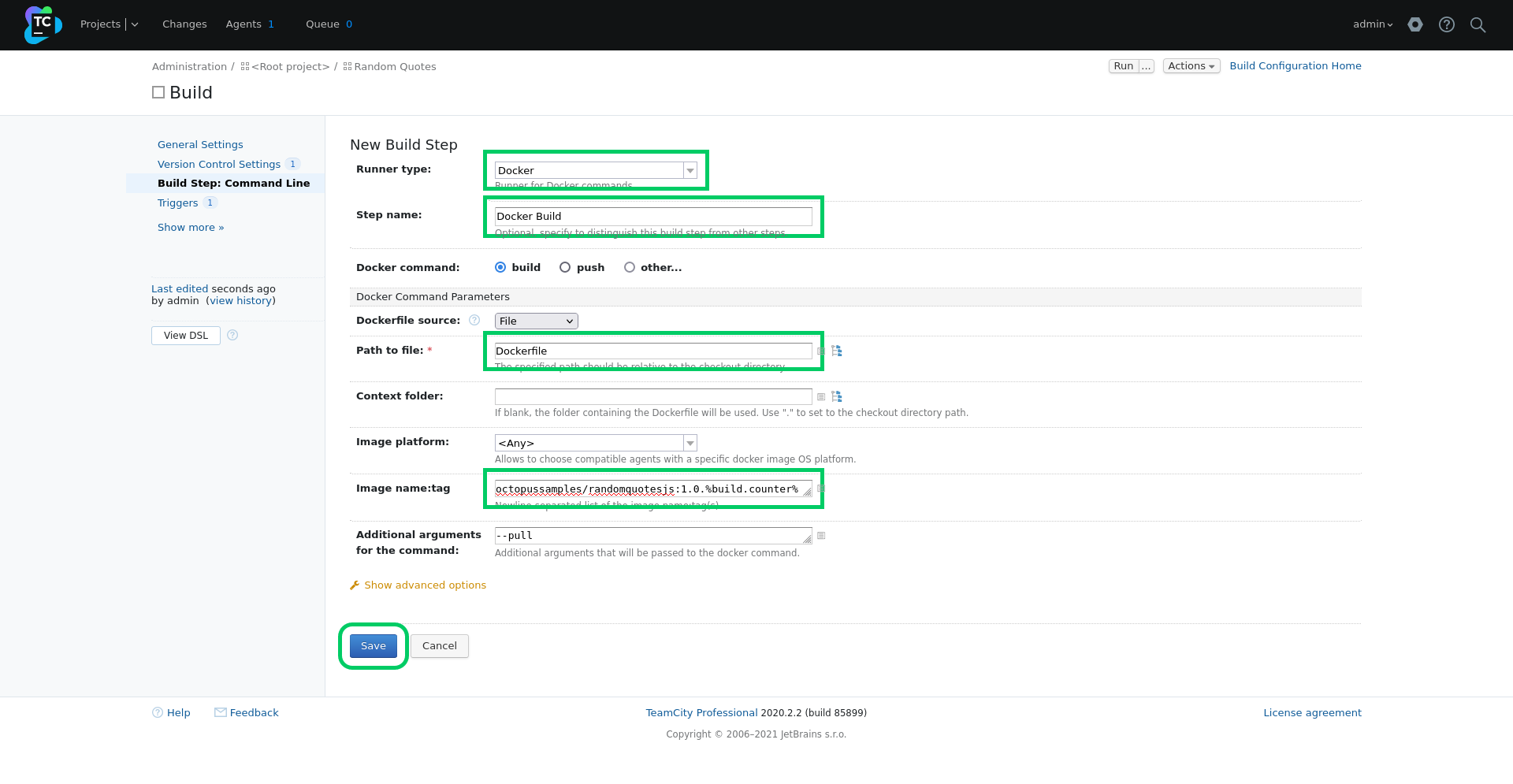Open the Changes page
The height and width of the screenshot is (784, 1513).
184,24
